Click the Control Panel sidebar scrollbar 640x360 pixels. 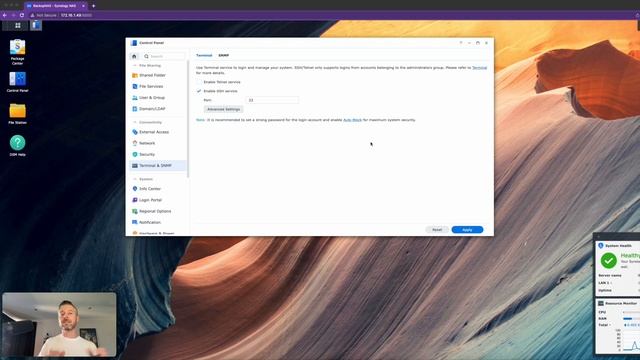188,119
